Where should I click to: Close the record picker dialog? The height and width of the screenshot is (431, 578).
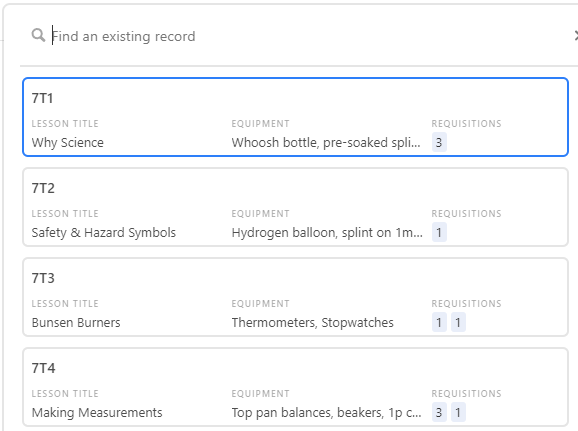[x=576, y=36]
